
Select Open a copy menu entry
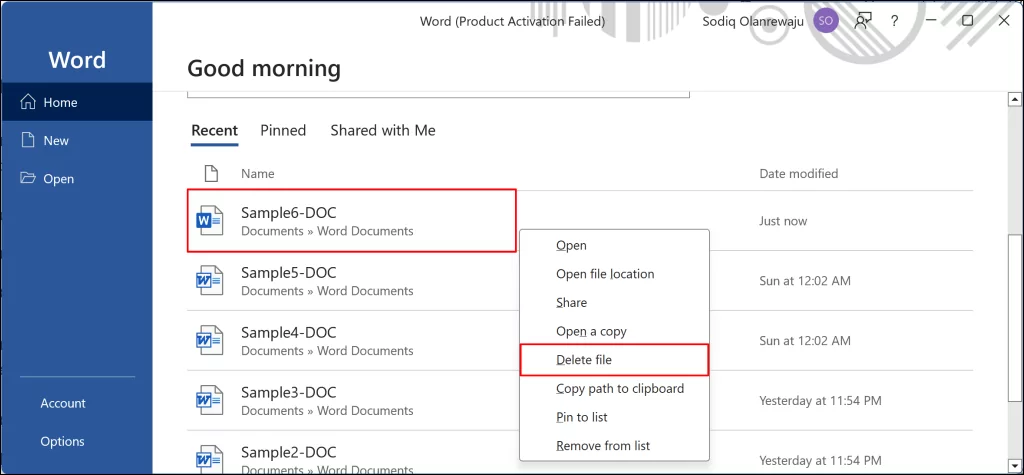[614, 331]
